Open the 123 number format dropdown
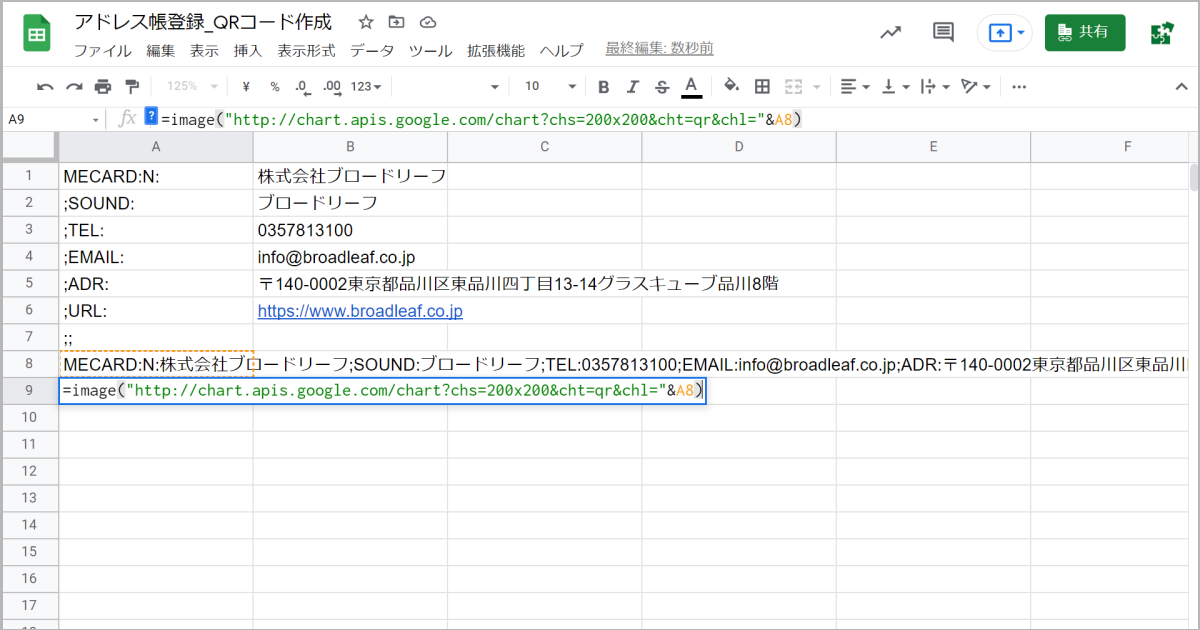 366,87
